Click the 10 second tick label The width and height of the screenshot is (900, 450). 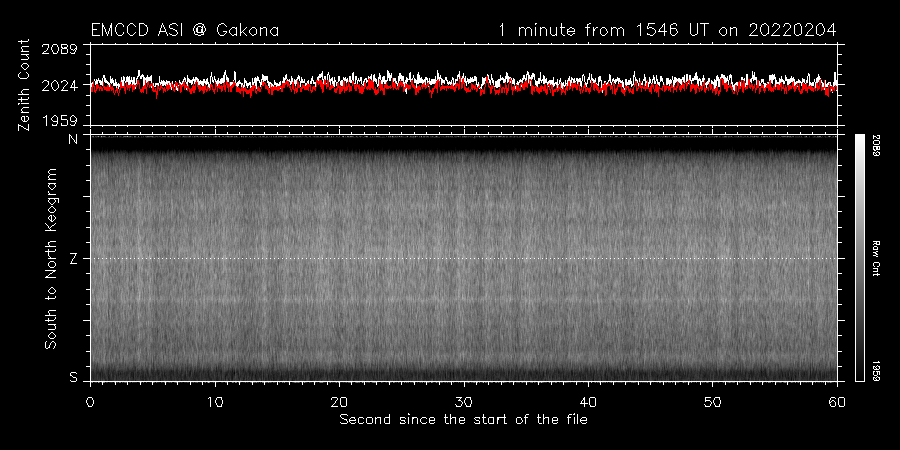[215, 401]
